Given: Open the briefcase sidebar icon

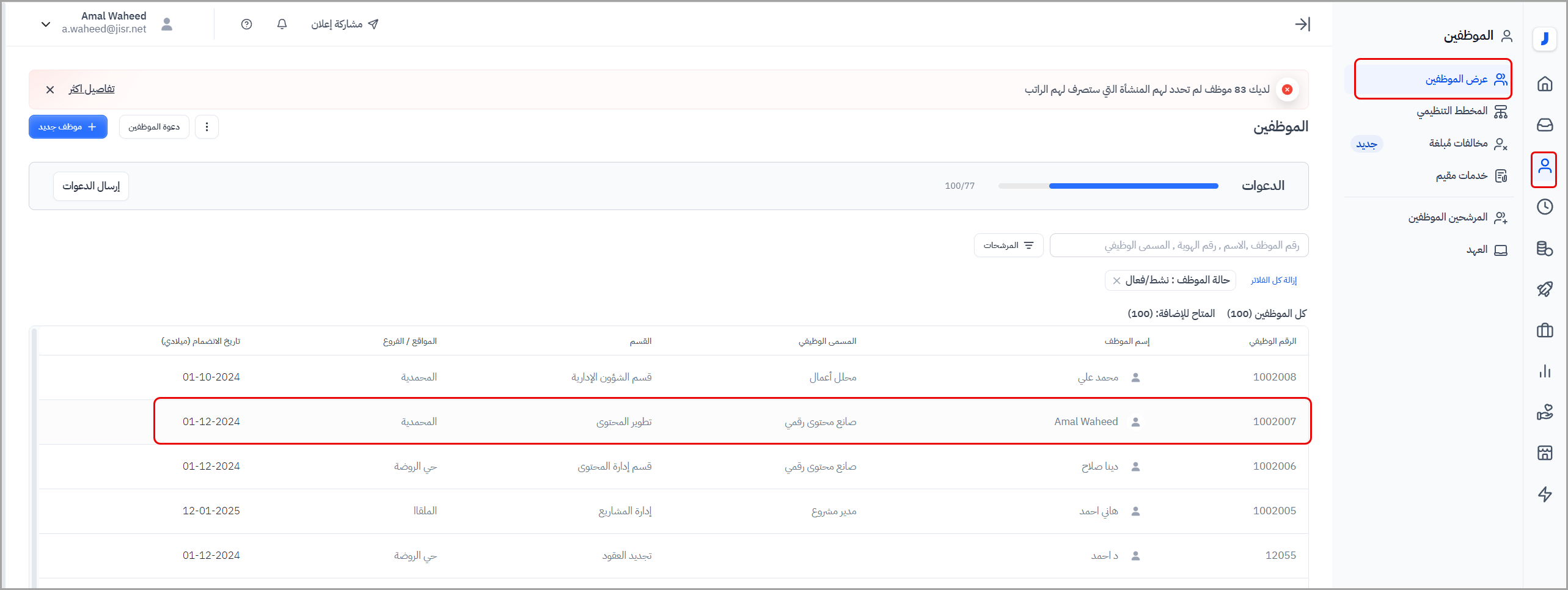Looking at the screenshot, I should click(x=1544, y=330).
